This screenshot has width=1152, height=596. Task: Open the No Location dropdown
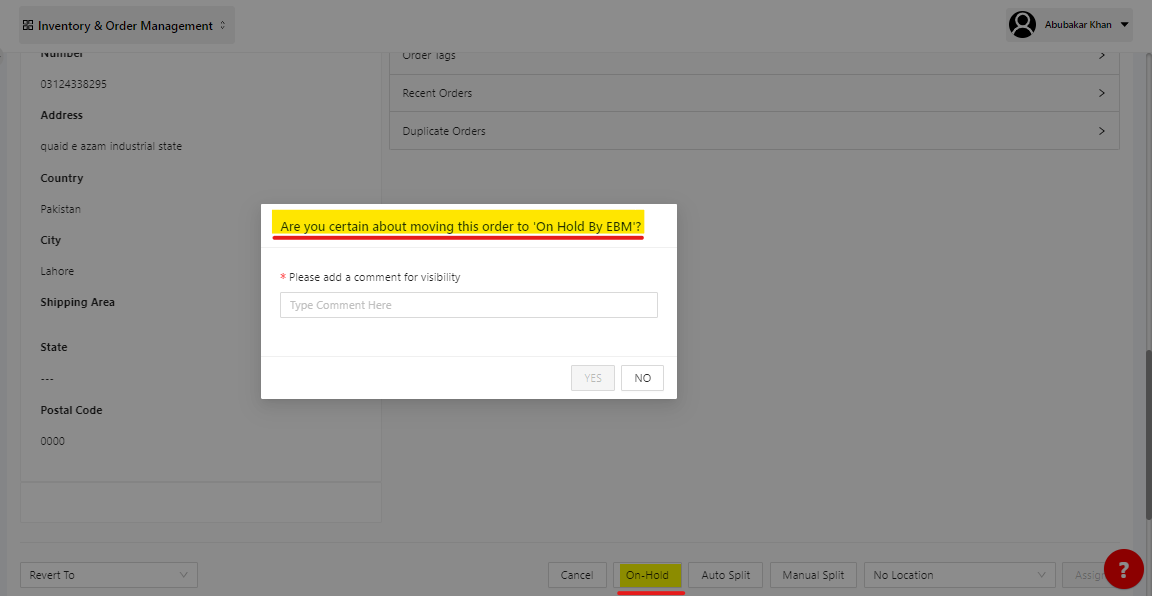[959, 575]
